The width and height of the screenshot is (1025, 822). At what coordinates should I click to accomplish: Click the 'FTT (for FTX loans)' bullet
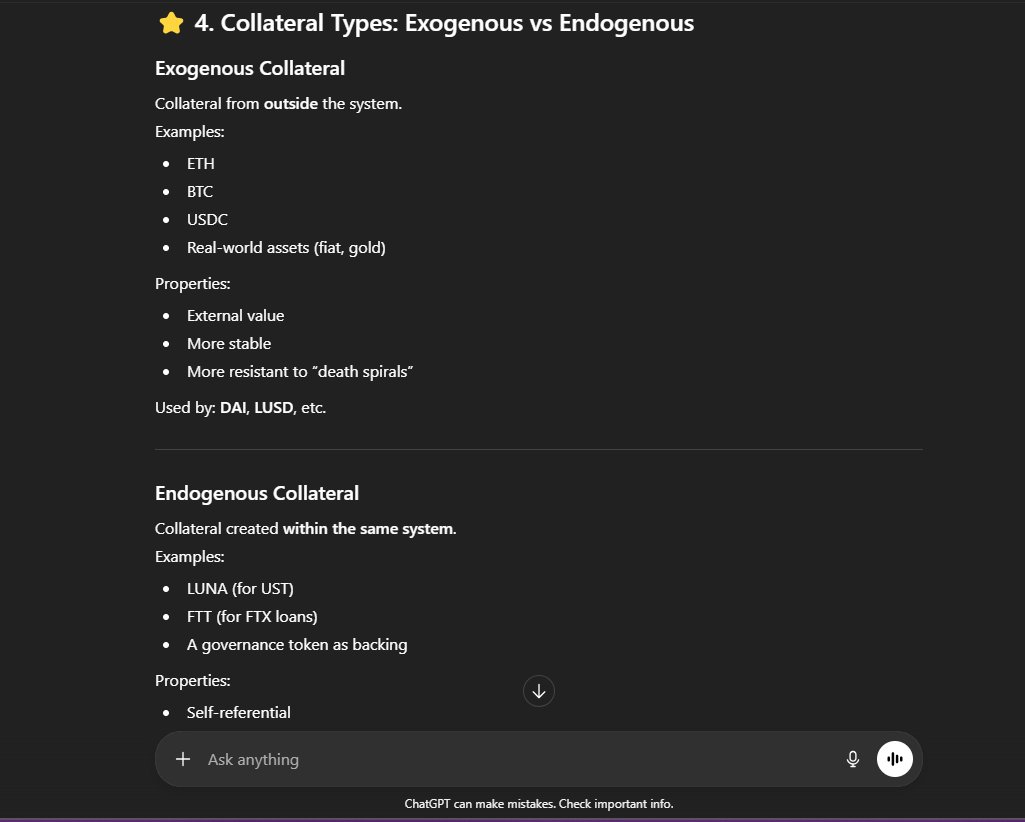tap(252, 617)
